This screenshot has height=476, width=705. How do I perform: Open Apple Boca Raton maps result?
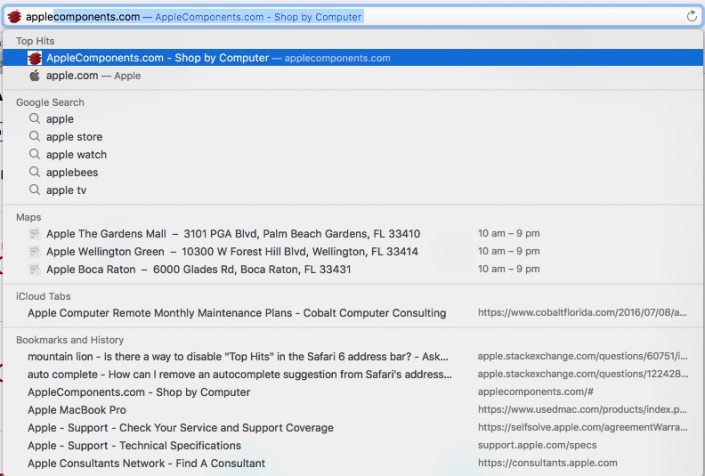tap(353, 269)
